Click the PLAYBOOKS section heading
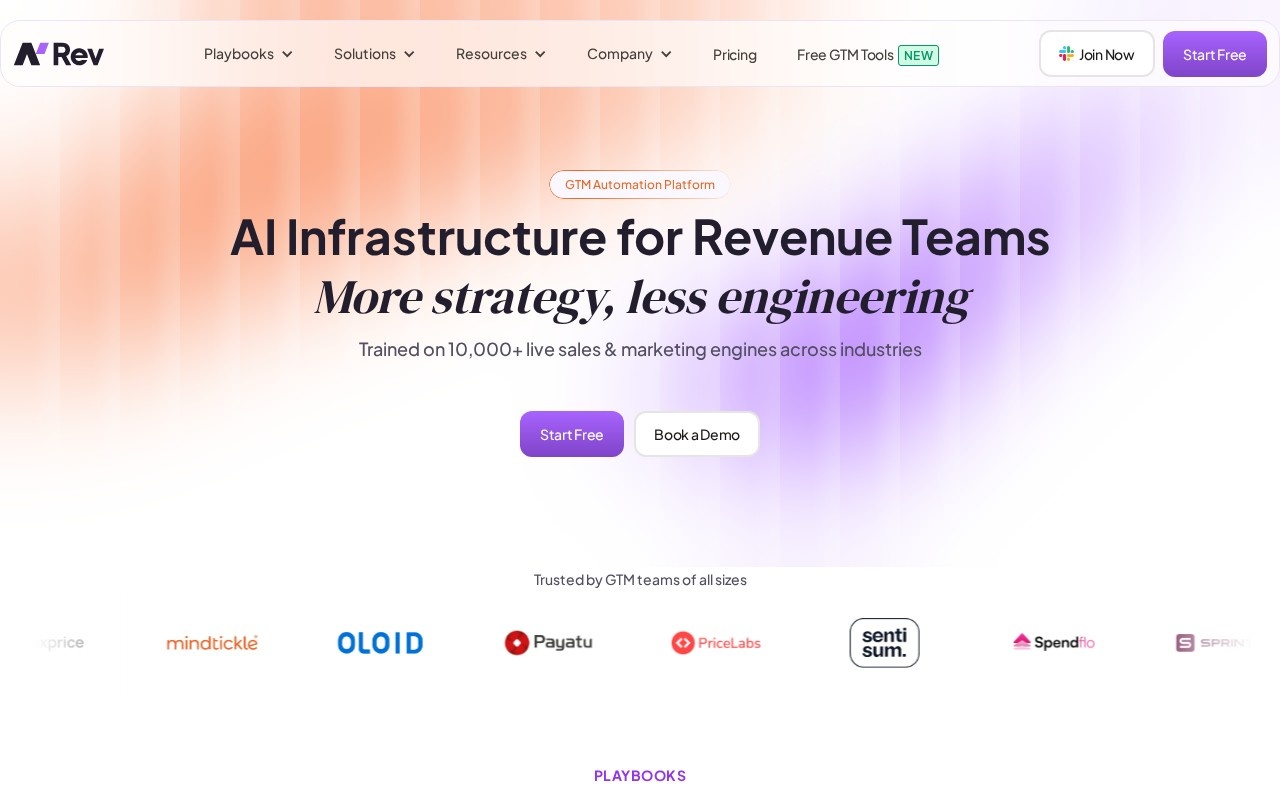The width and height of the screenshot is (1280, 800). 640,775
